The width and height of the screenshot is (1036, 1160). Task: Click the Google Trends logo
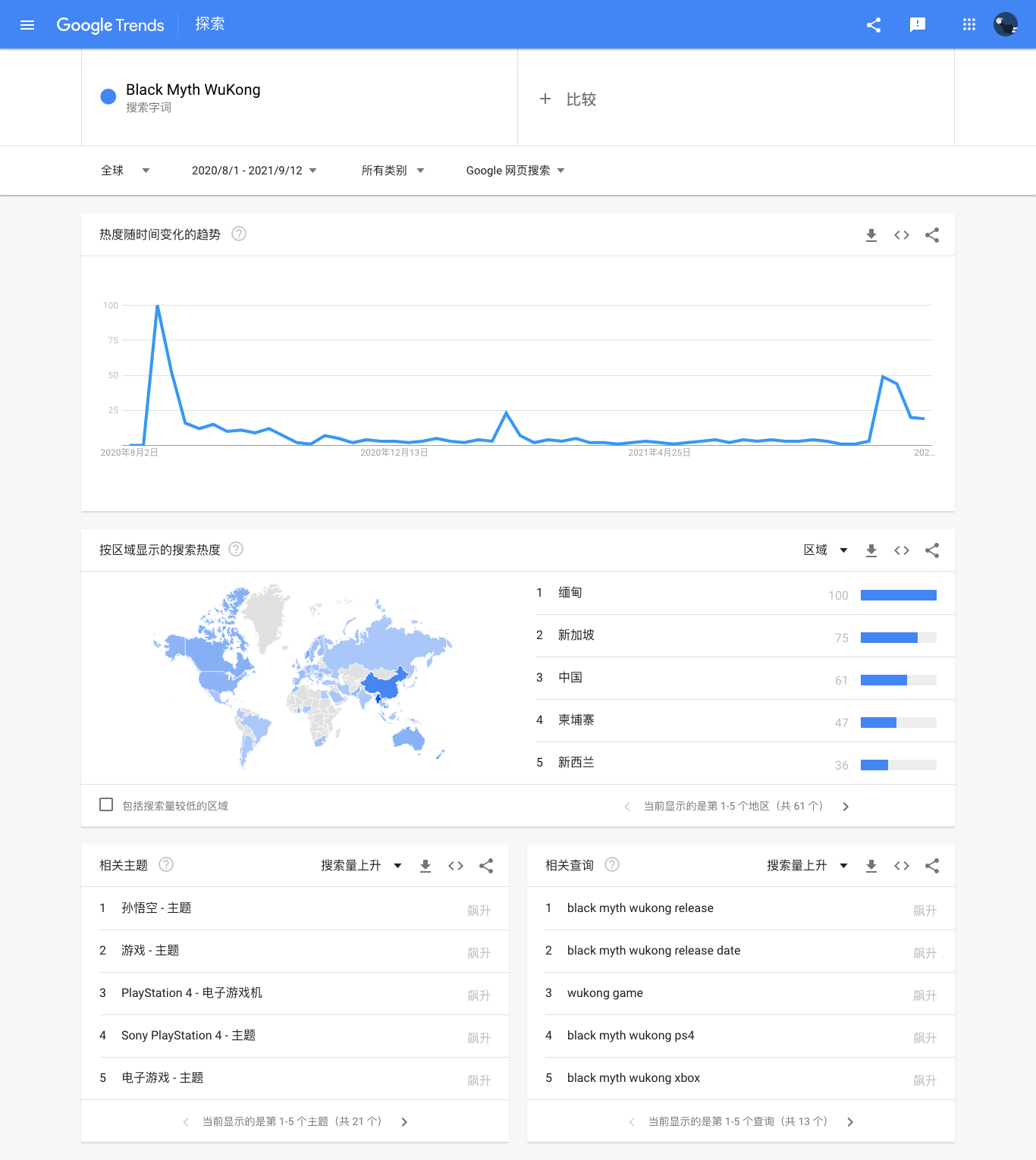coord(111,25)
